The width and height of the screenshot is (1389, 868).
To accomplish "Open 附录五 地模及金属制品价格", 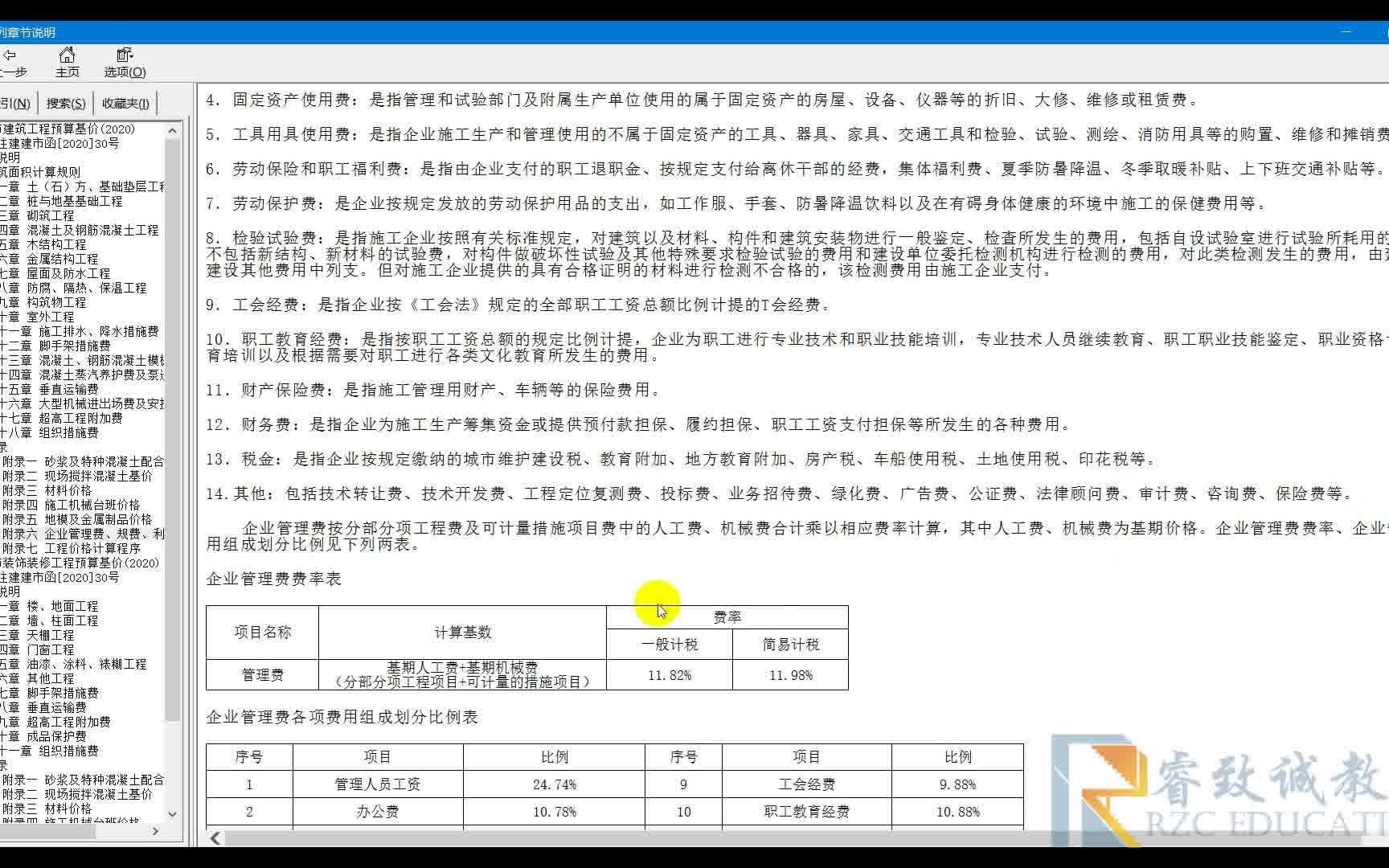I will [77, 519].
